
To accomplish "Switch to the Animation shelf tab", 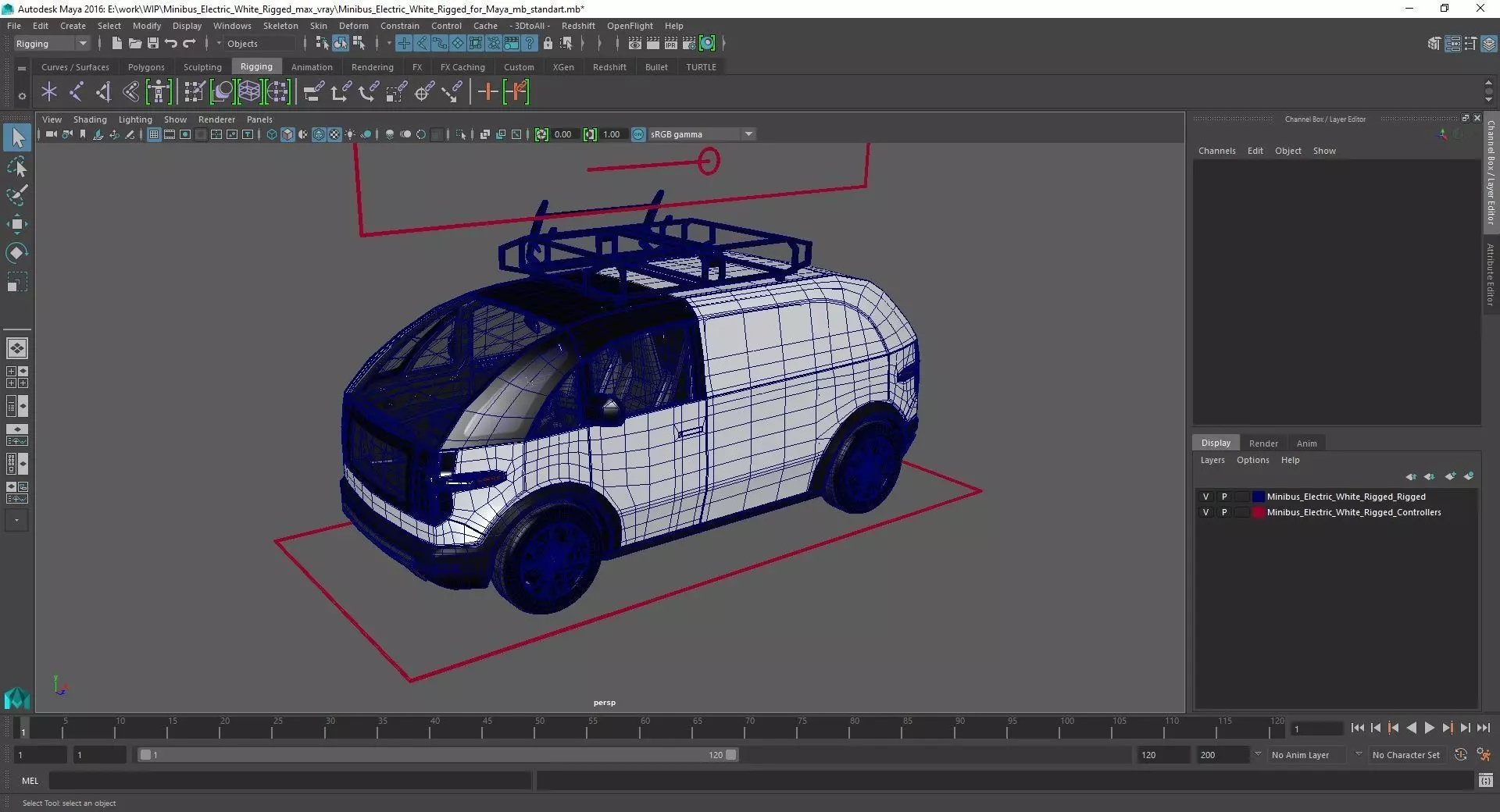I will (x=312, y=67).
